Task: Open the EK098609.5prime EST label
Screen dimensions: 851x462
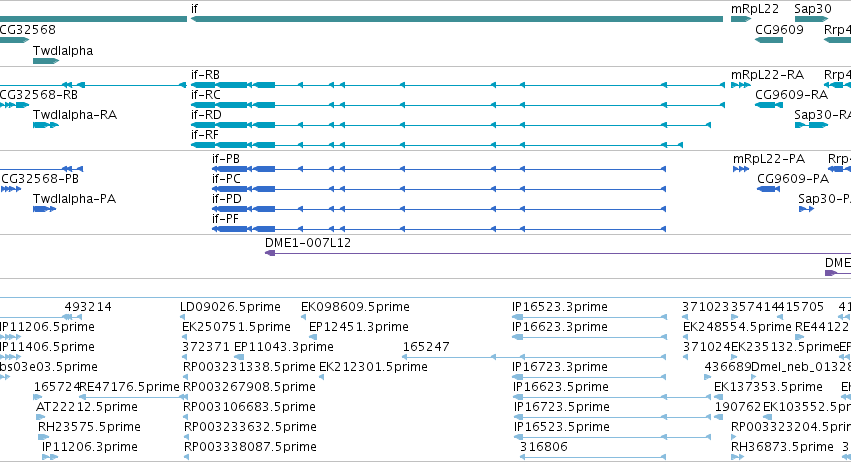Action: pos(355,307)
